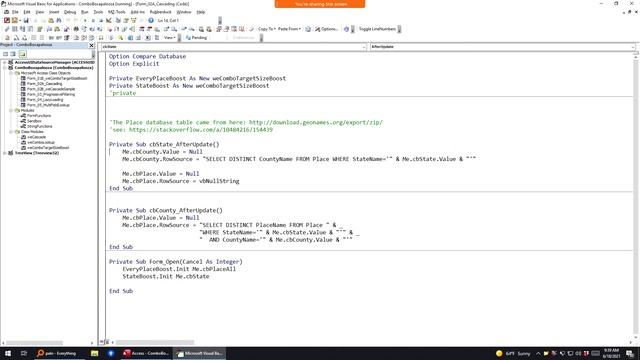Open the File menu
640x360 pixels.
click(x=15, y=12)
